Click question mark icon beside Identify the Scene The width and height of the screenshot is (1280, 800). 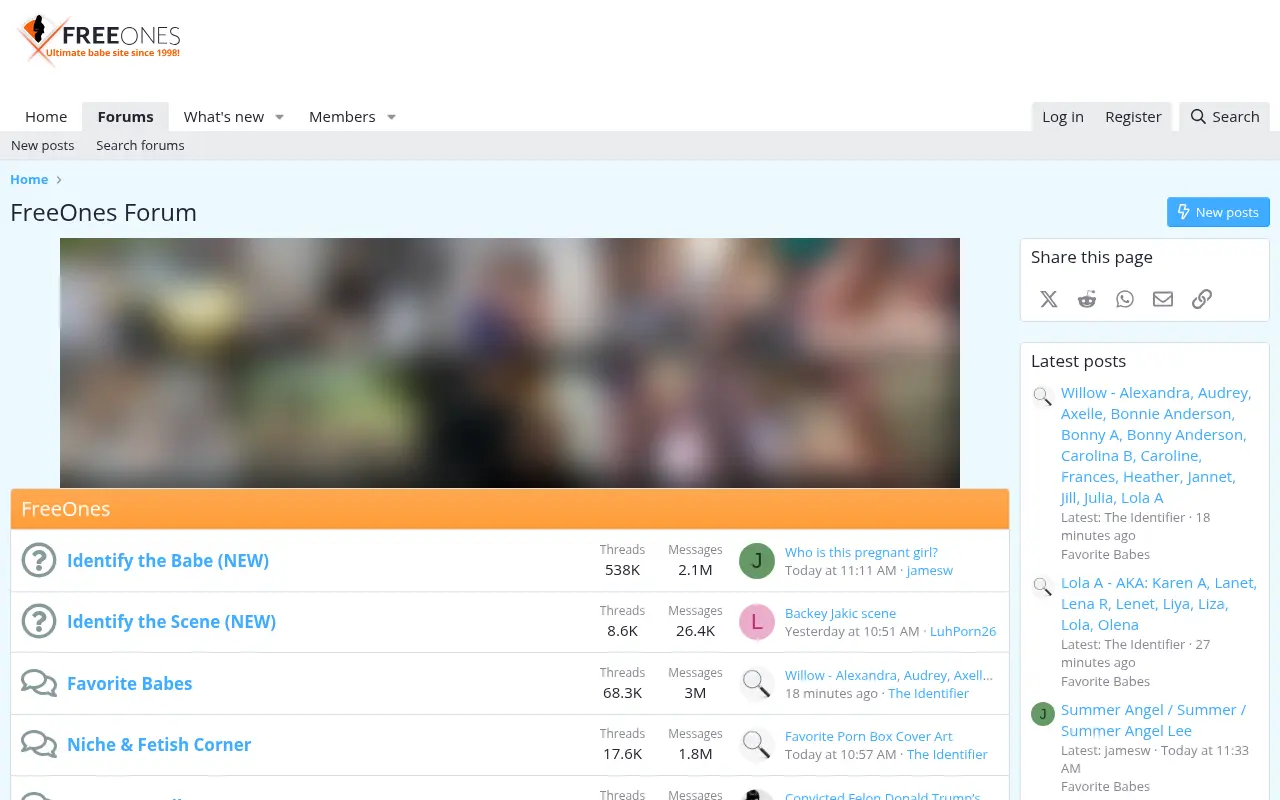tap(39, 621)
